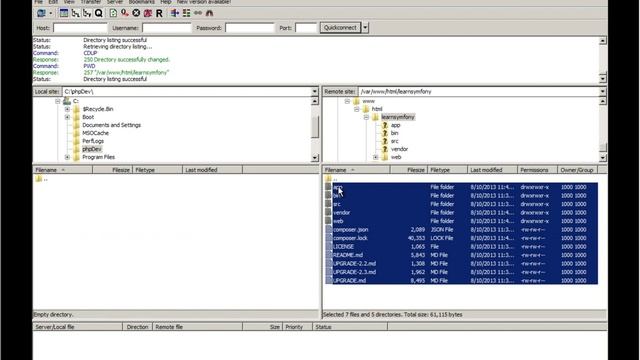The image size is (640, 360).
Task: Expand the $Recycle.Bin folder node
Action: [x=67, y=109]
